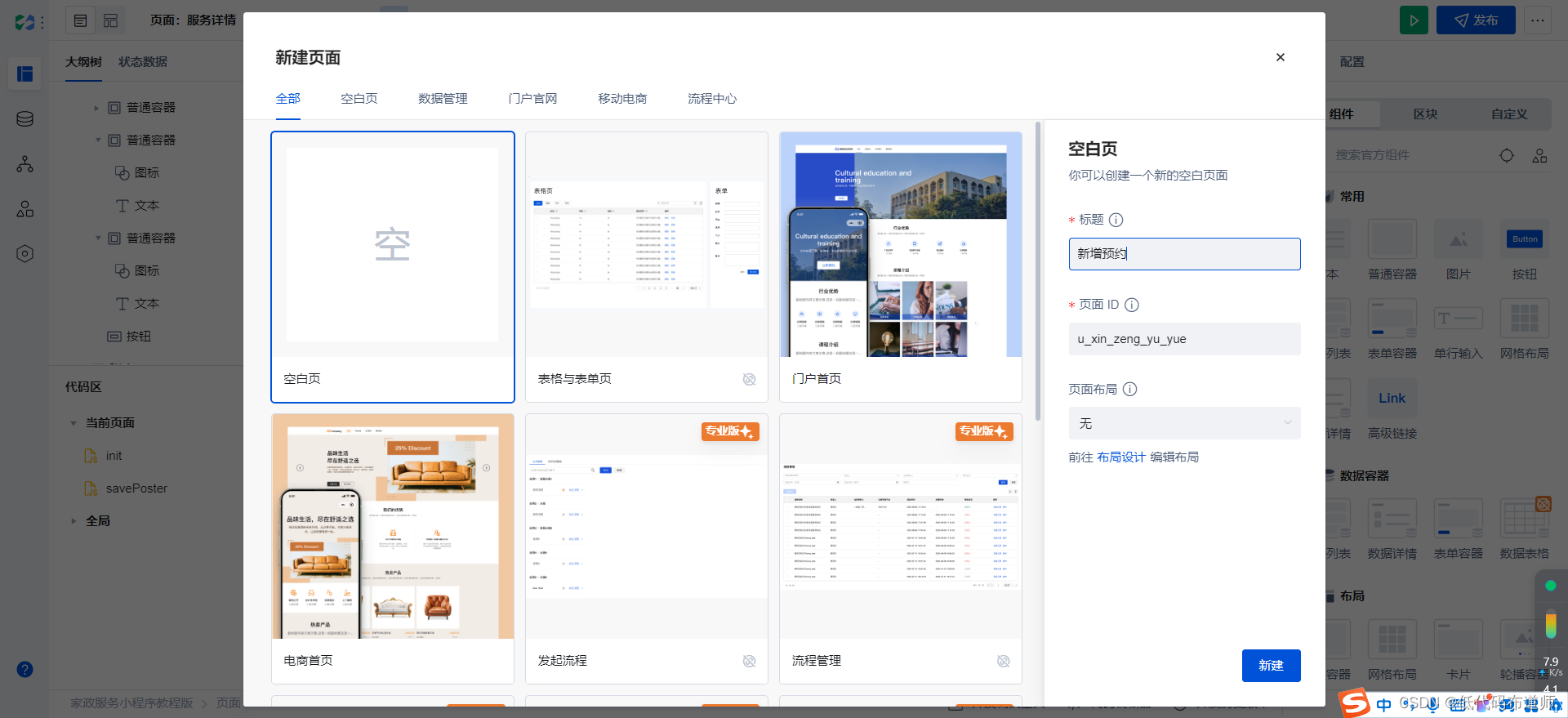Click the preview-hidden icon on 发起流程
Image resolution: width=1568 pixels, height=718 pixels.
(749, 661)
